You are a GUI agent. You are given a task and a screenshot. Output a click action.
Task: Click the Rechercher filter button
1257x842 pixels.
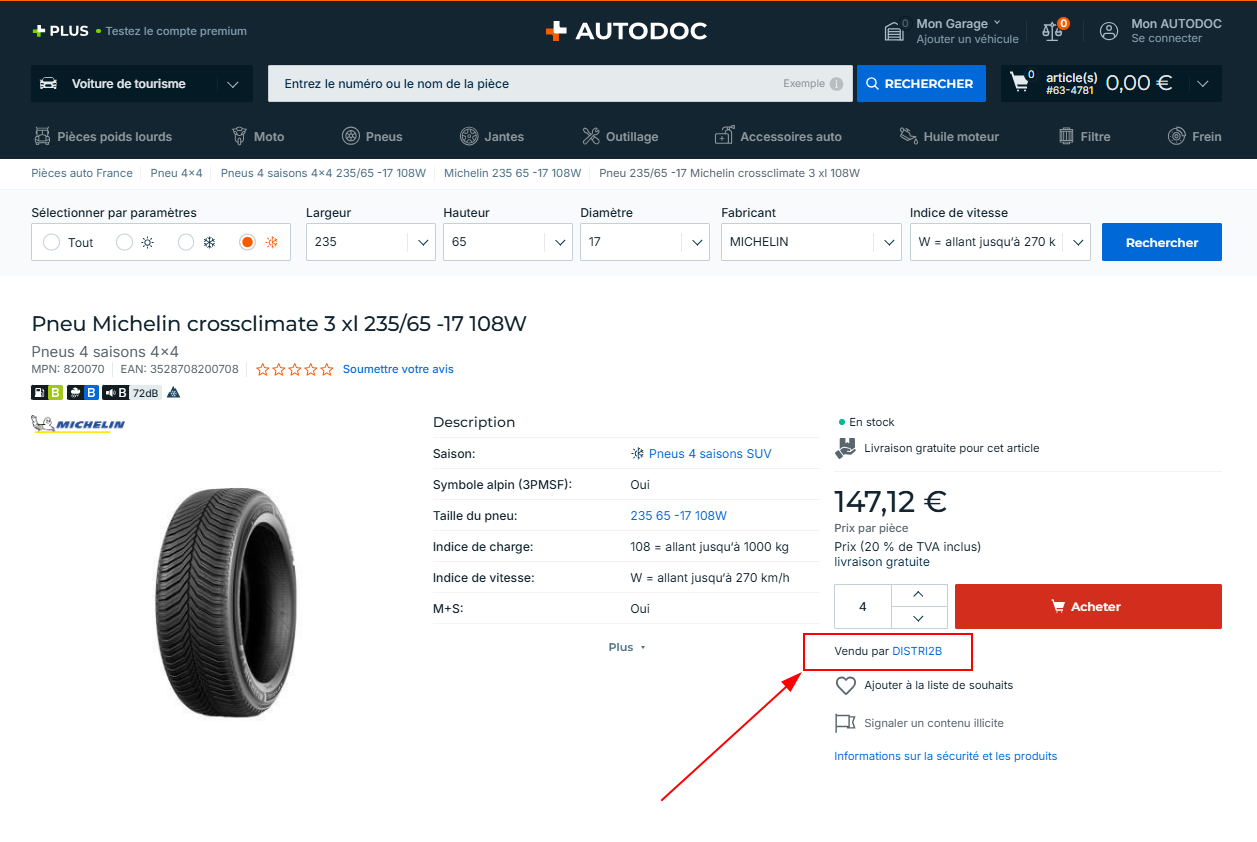point(1162,242)
